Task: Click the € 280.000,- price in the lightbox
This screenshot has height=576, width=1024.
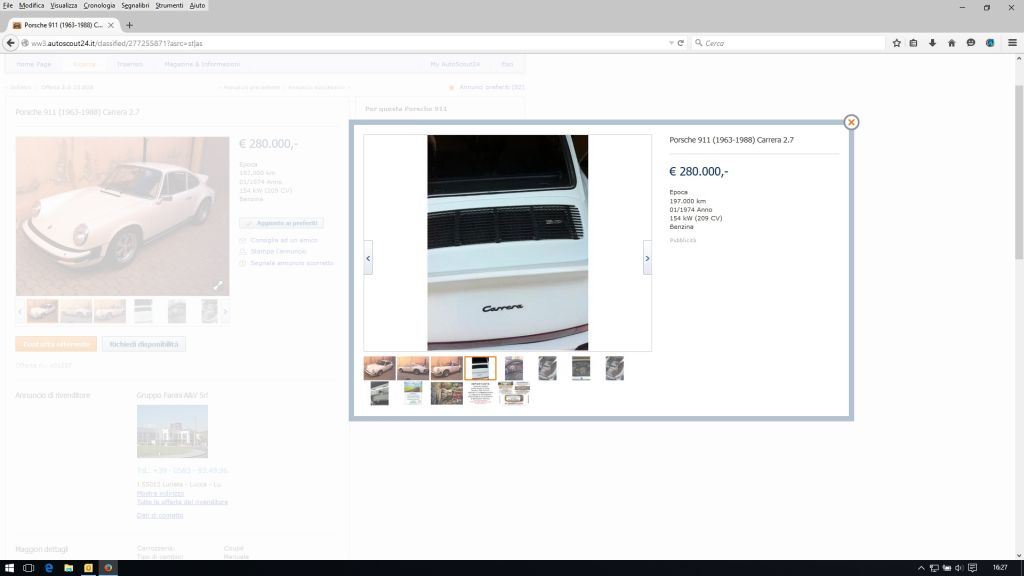Action: 699,172
